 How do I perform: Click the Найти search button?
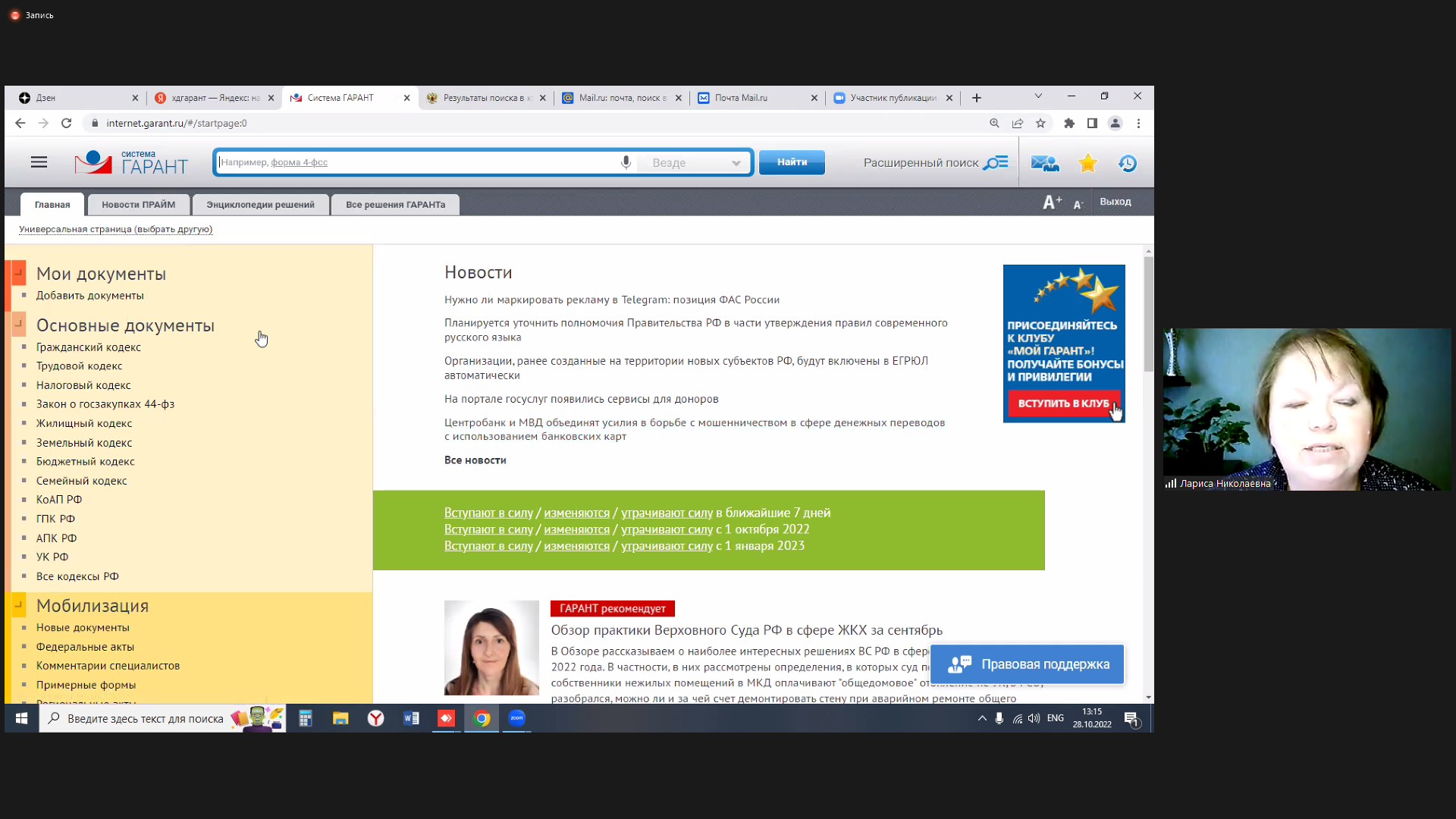click(x=792, y=162)
